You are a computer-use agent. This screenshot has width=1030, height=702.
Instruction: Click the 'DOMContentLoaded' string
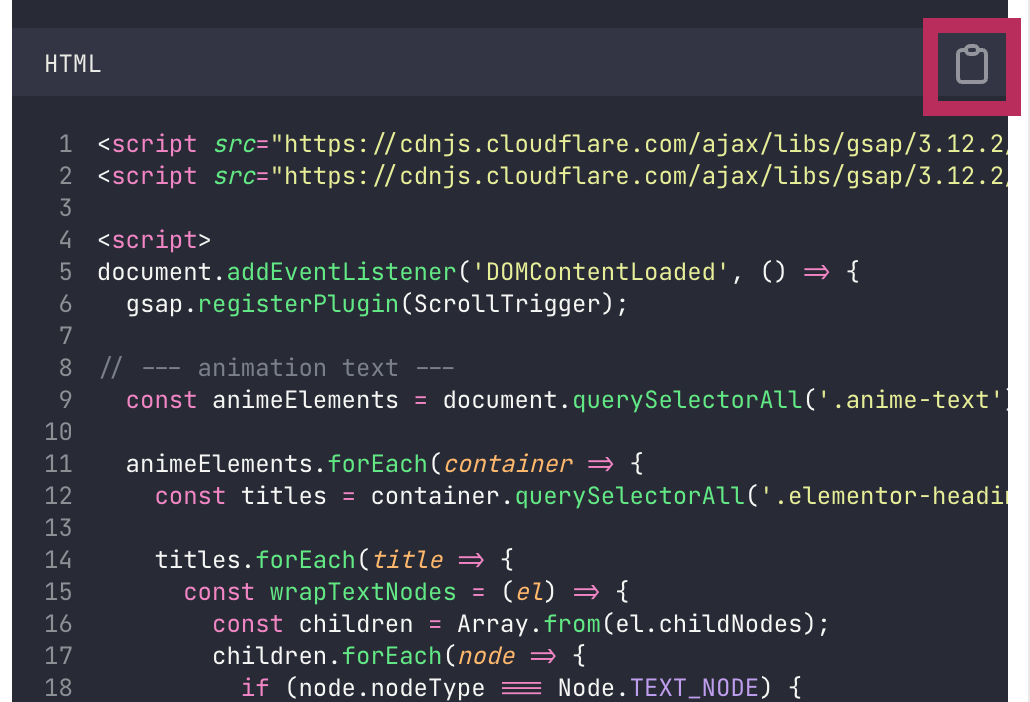click(600, 272)
